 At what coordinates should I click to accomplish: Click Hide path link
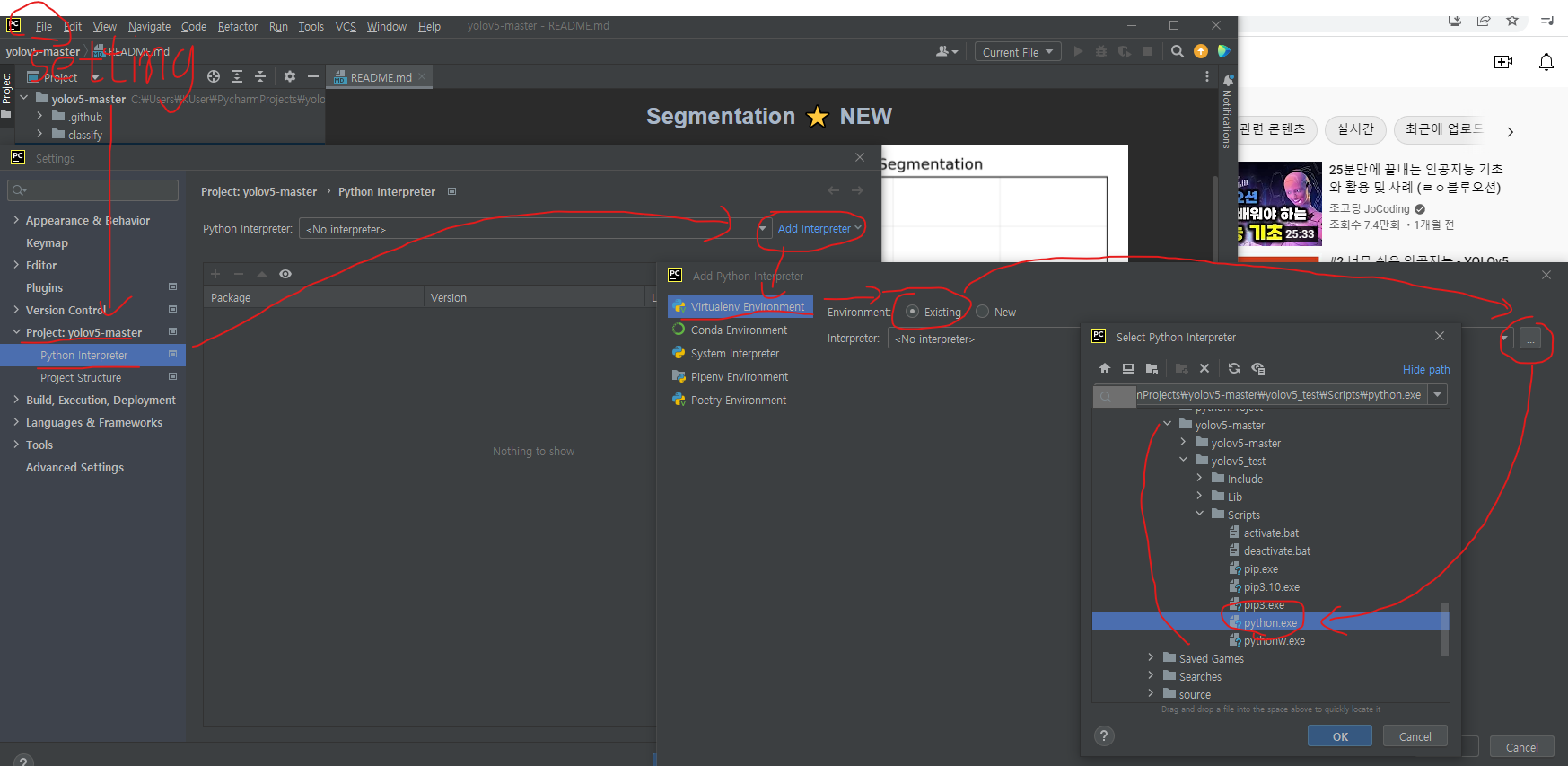pyautogui.click(x=1426, y=369)
